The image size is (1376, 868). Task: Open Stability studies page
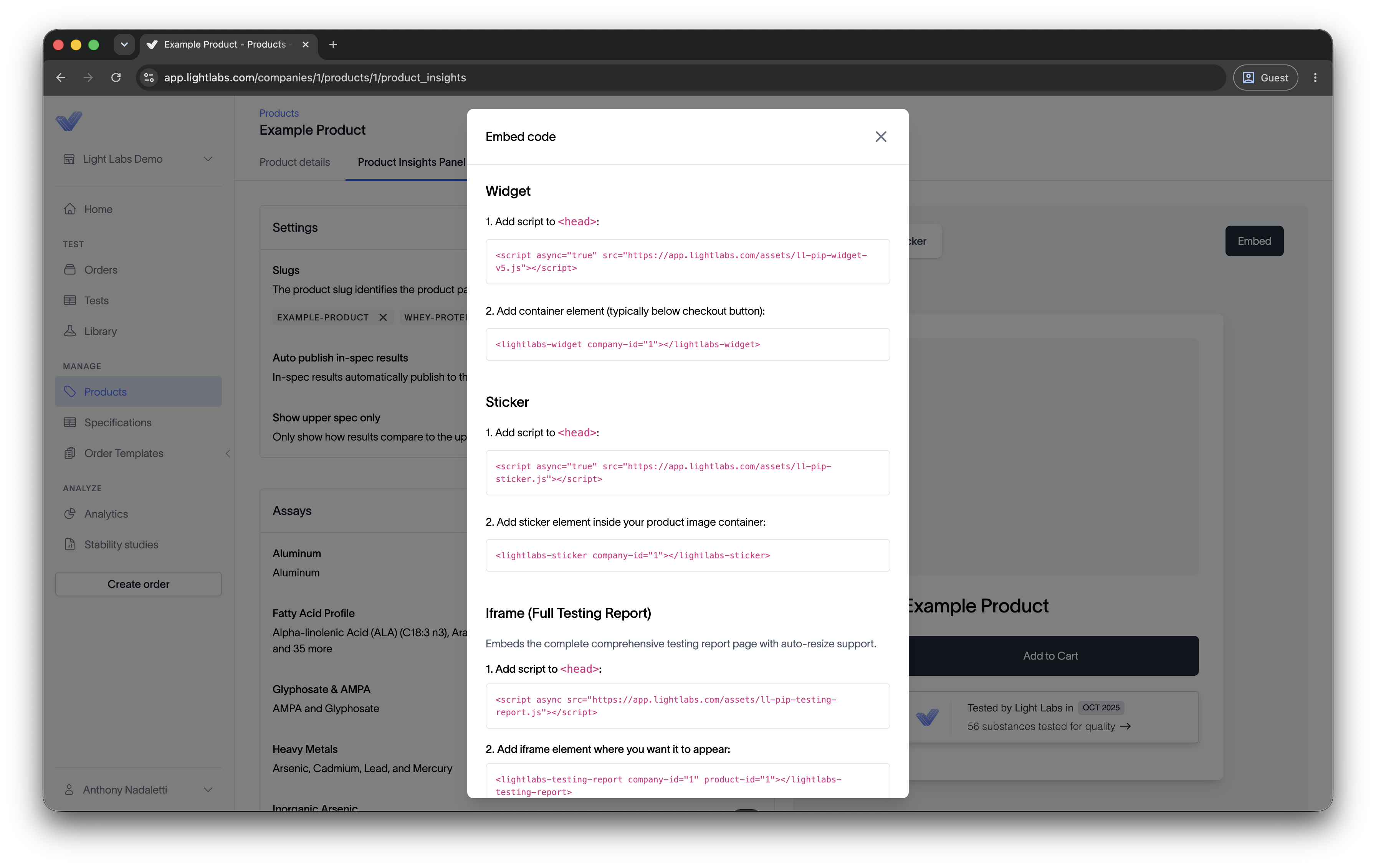click(x=138, y=545)
